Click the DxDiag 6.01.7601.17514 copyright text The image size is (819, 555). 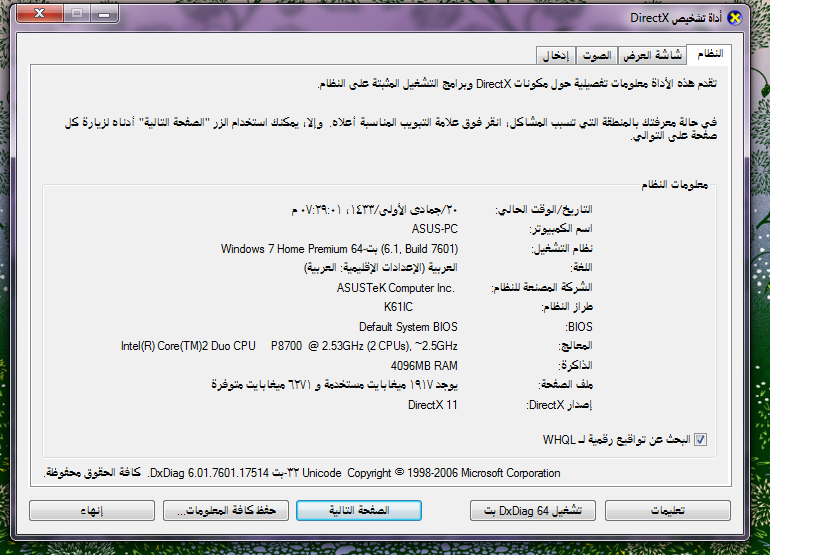[x=302, y=473]
